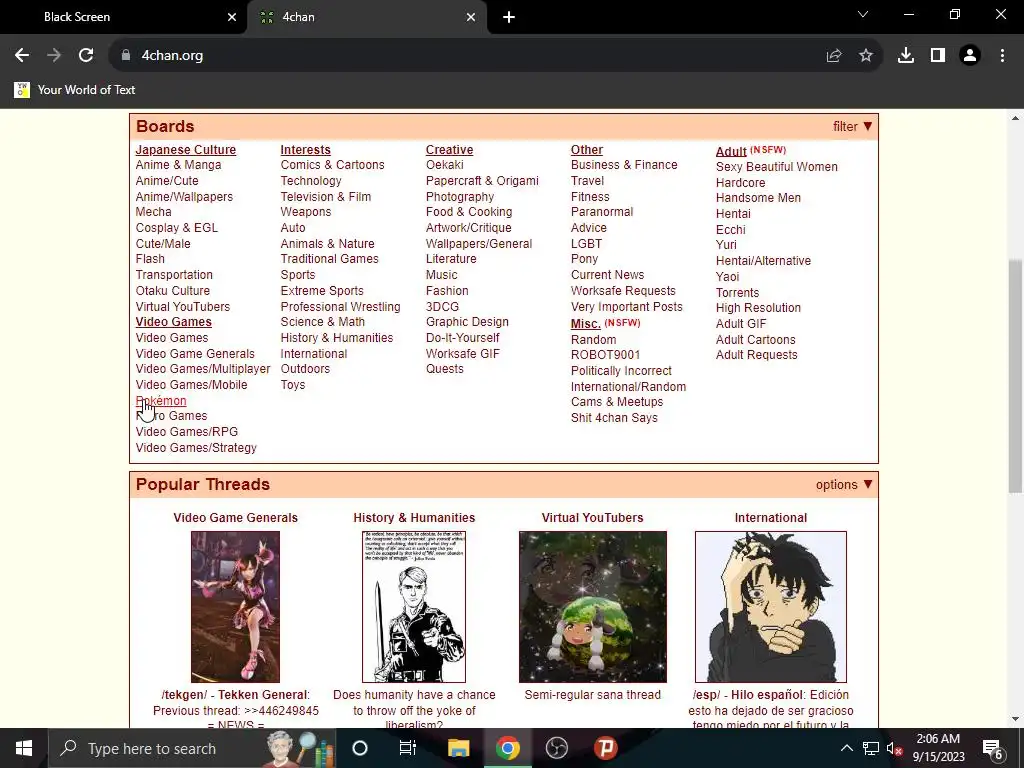Viewport: 1024px width, 768px height.
Task: Open the Retro Games board
Action: pyautogui.click(x=171, y=416)
